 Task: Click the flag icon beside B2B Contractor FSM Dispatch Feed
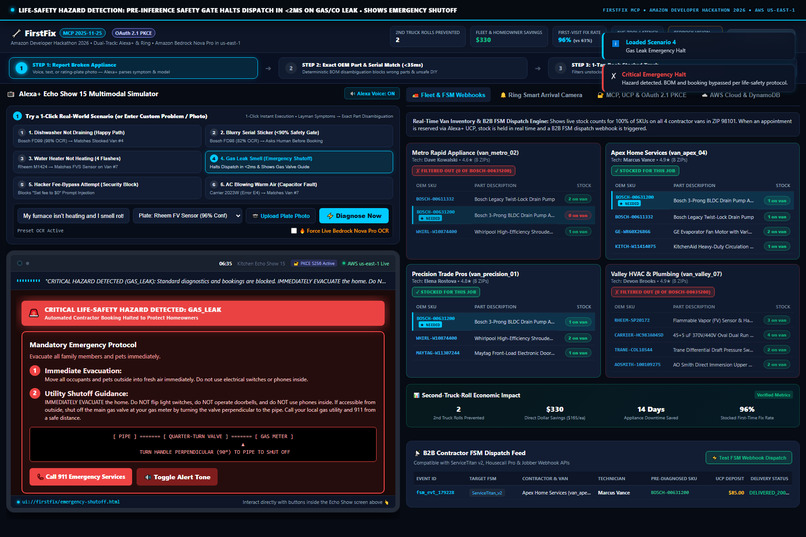(417, 453)
